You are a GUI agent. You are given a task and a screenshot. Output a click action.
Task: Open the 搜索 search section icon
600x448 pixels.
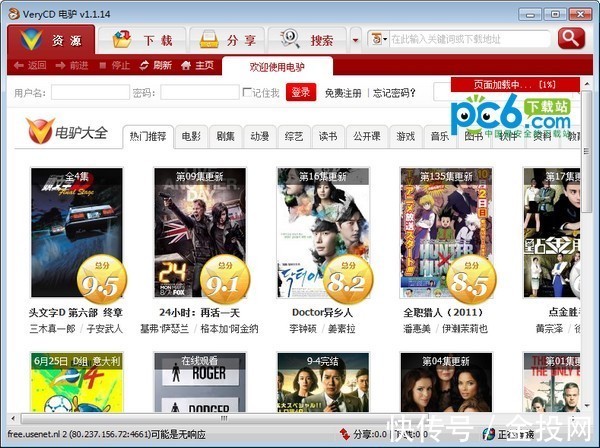coord(290,39)
